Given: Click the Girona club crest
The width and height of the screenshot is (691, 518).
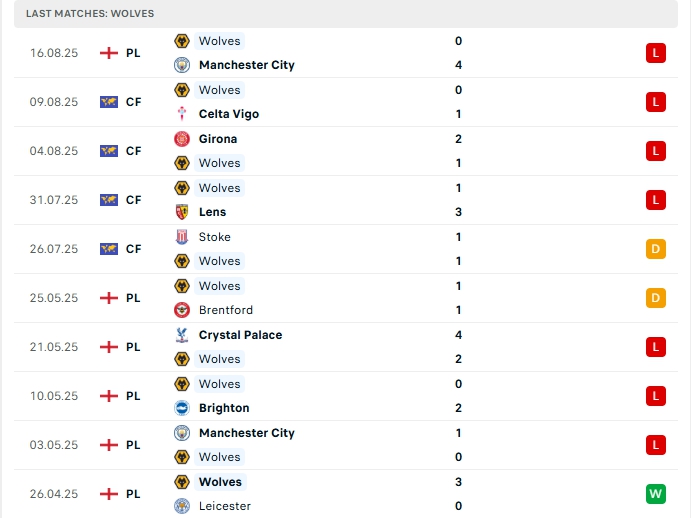Looking at the screenshot, I should click(182, 139).
